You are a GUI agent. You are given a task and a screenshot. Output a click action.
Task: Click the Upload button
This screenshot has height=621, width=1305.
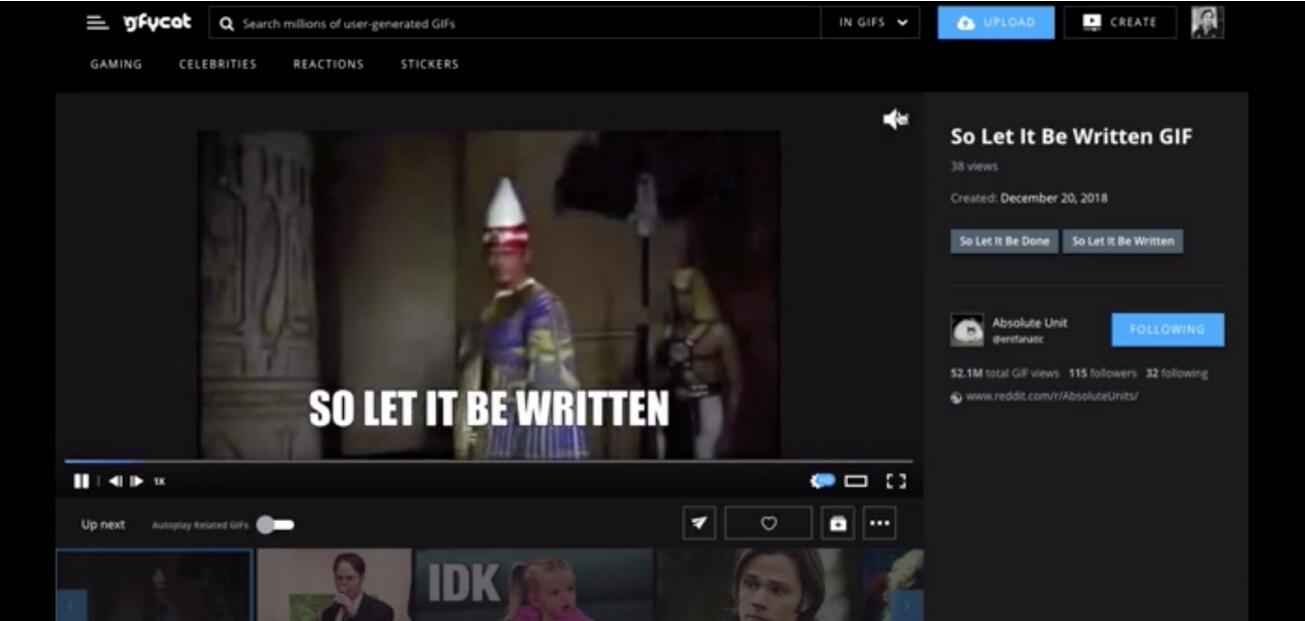click(996, 22)
